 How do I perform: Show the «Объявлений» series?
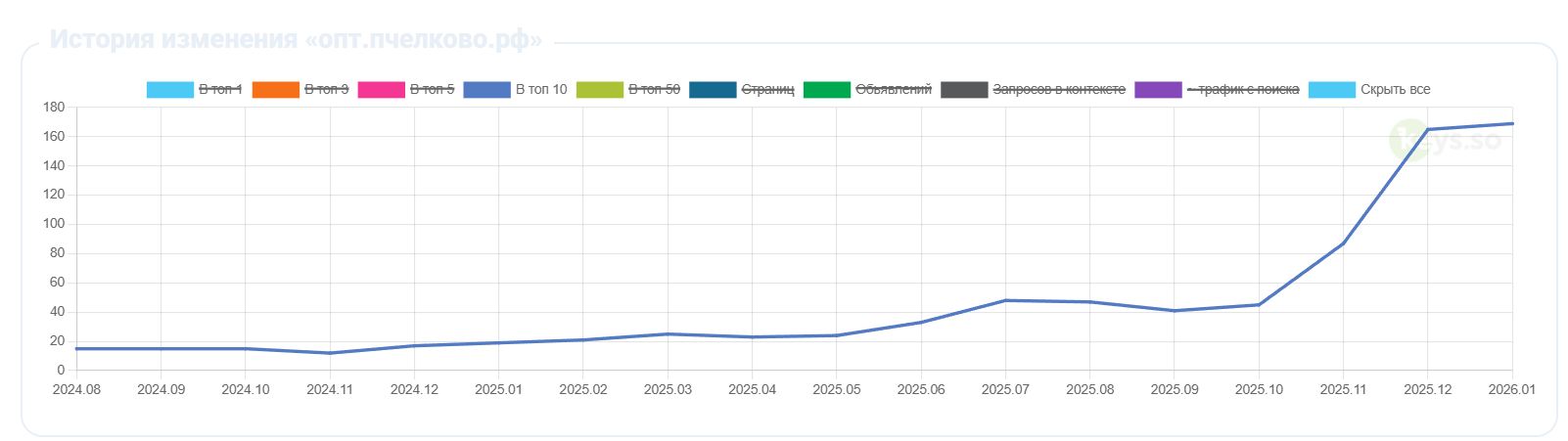click(x=894, y=89)
